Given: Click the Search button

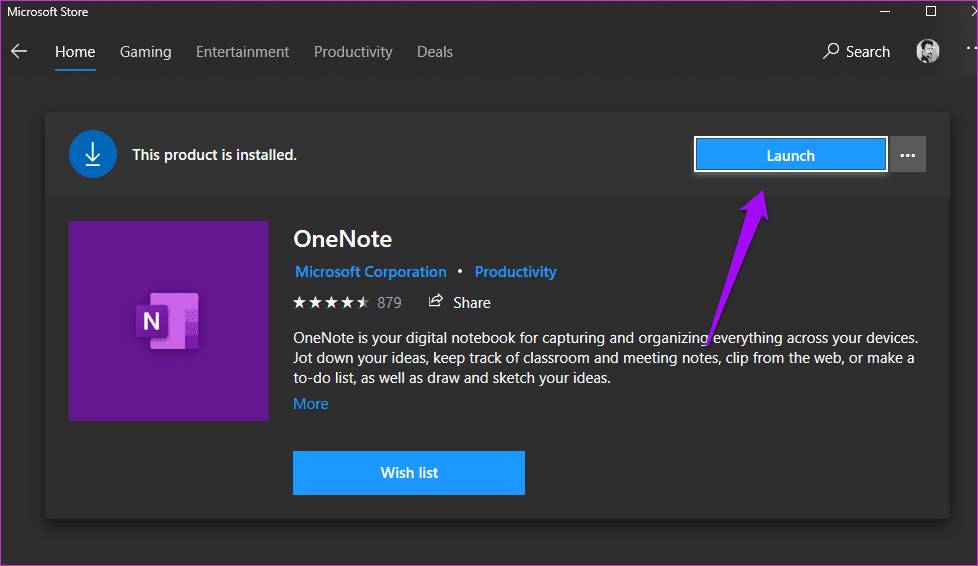Looking at the screenshot, I should click(x=856, y=51).
